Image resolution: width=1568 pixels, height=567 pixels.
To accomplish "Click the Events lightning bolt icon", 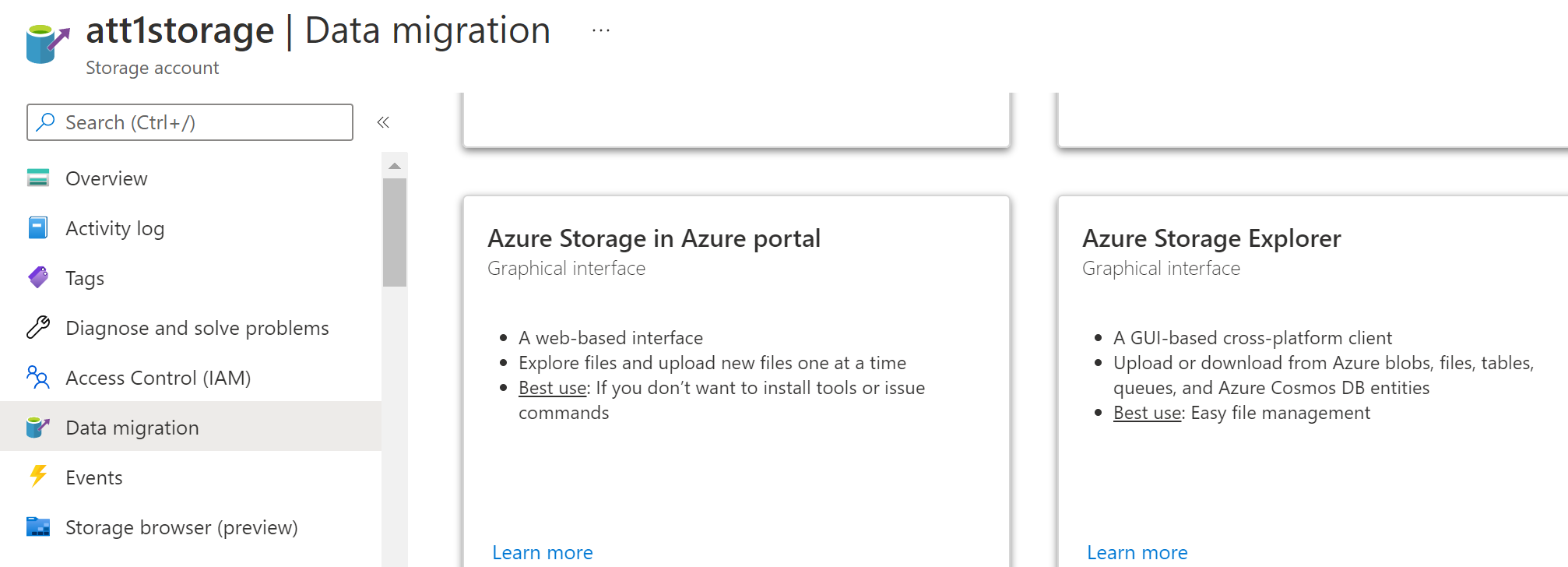I will click(38, 477).
